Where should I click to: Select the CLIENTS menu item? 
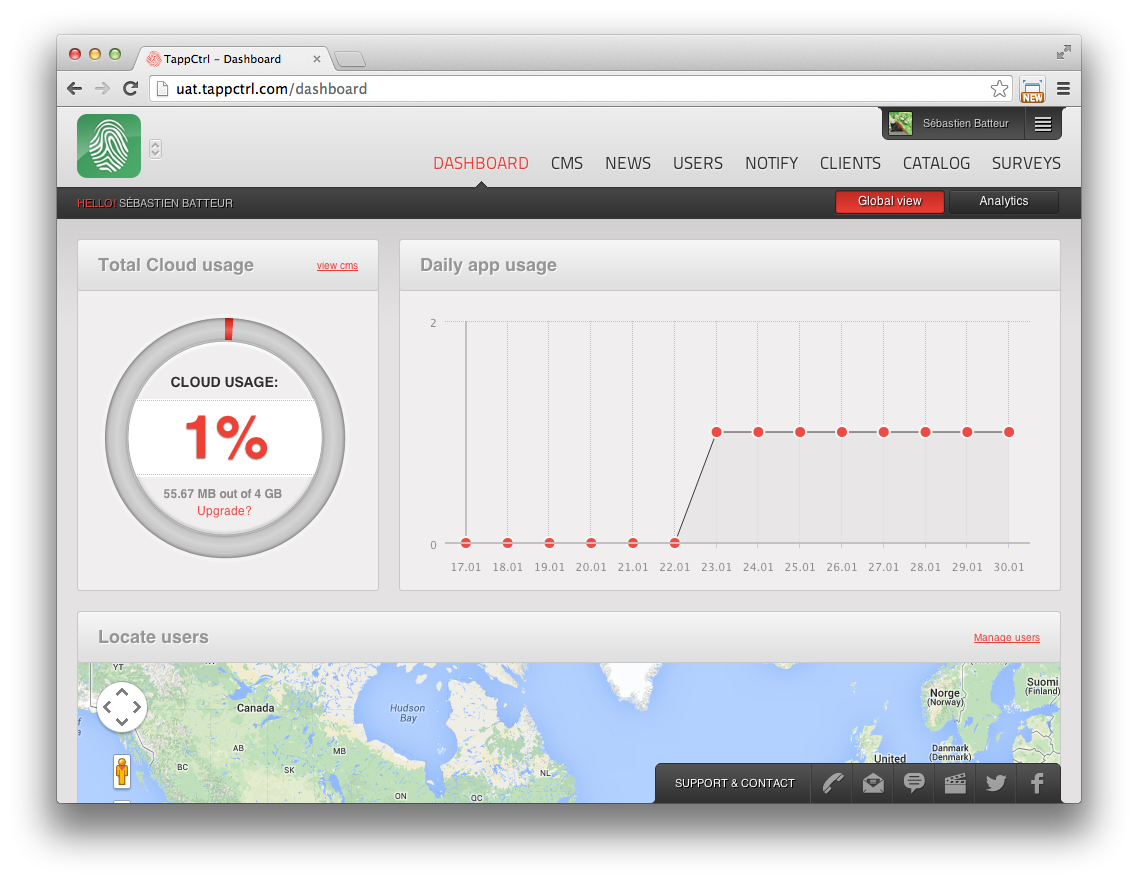tap(850, 163)
